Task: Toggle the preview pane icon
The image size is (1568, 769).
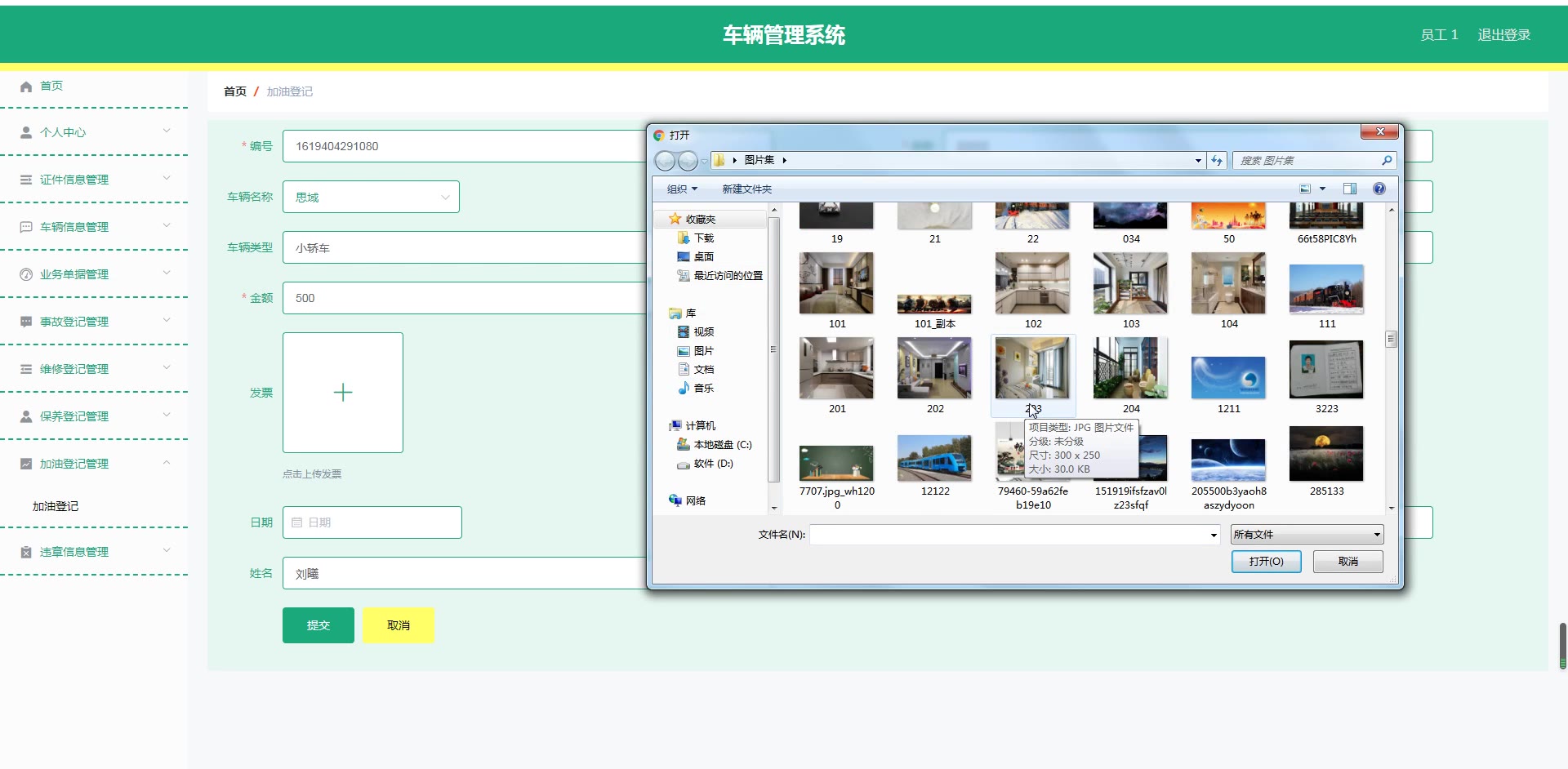Action: click(1350, 189)
